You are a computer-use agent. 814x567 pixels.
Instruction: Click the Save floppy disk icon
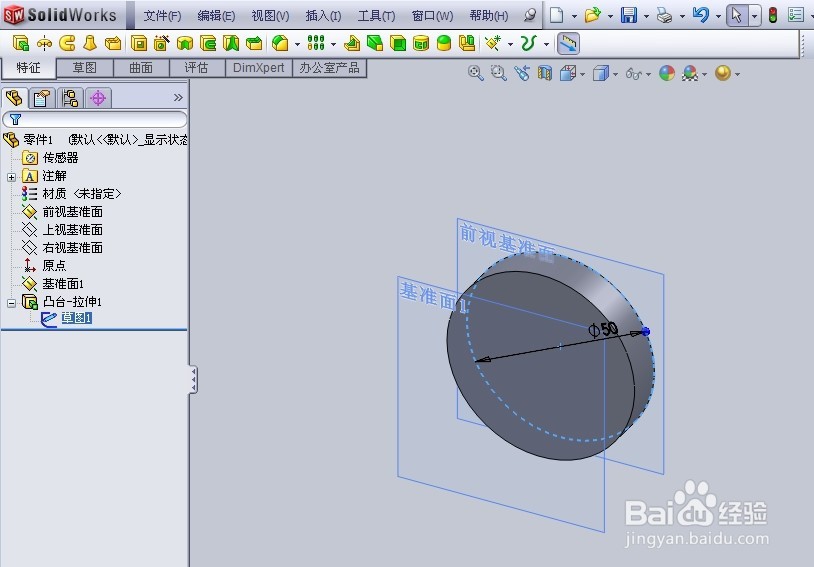click(629, 15)
